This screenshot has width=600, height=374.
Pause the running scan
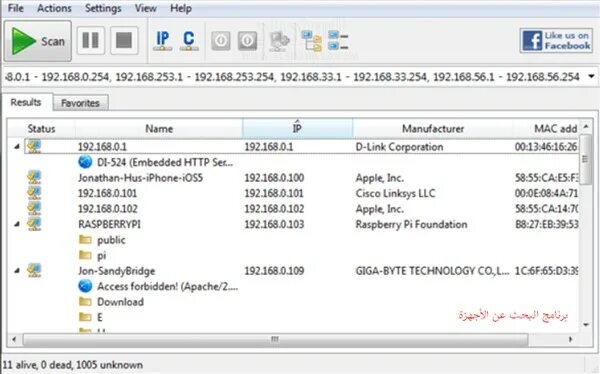click(x=91, y=40)
